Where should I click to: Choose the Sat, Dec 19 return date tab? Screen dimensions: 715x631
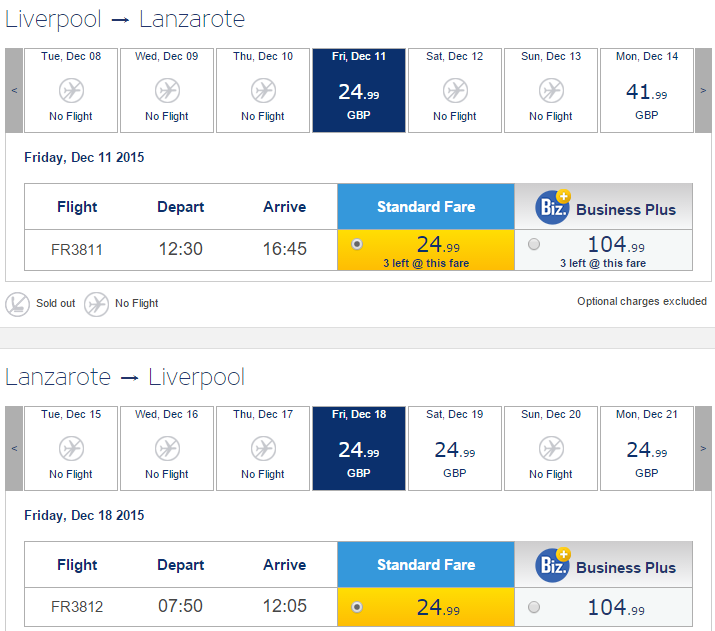[x=455, y=448]
